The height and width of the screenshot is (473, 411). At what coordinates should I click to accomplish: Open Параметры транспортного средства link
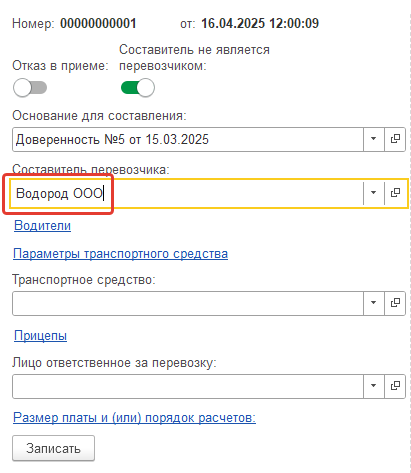120,254
